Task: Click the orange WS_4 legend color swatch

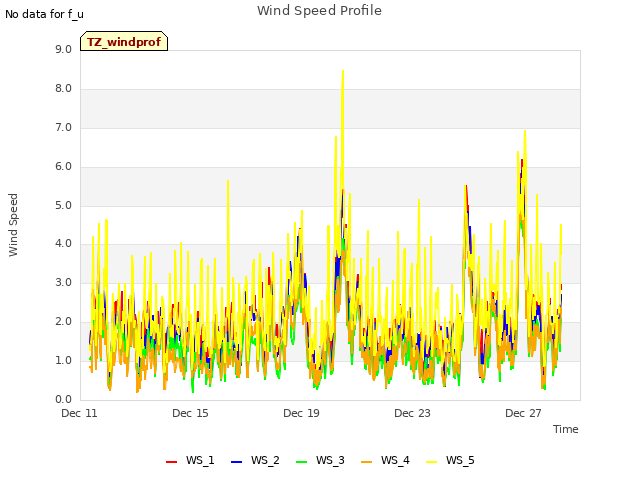Action: coord(367,462)
